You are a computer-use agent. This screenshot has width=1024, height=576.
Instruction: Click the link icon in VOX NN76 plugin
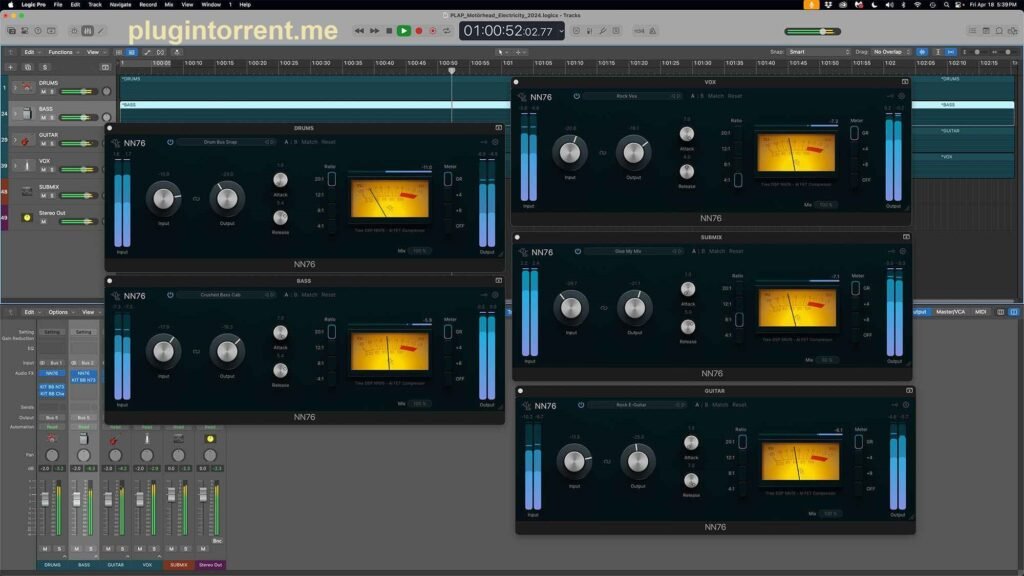pyautogui.click(x=603, y=153)
